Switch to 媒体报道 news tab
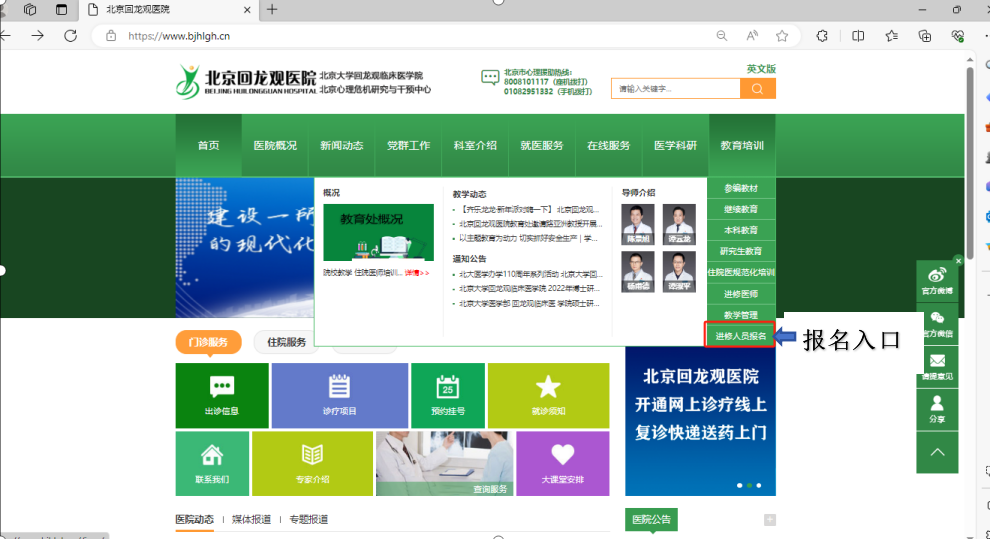The width and height of the screenshot is (990, 539). (251, 519)
